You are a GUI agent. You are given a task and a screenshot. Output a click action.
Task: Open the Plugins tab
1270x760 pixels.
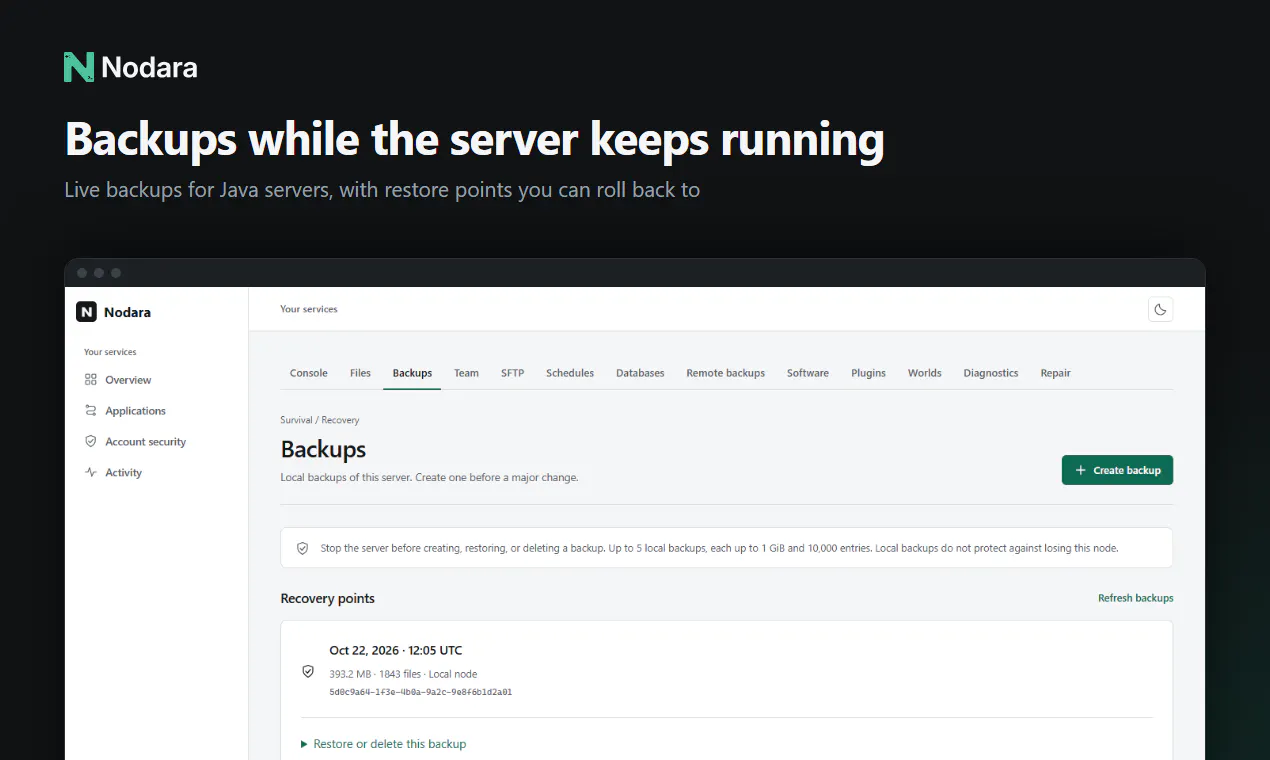point(868,373)
